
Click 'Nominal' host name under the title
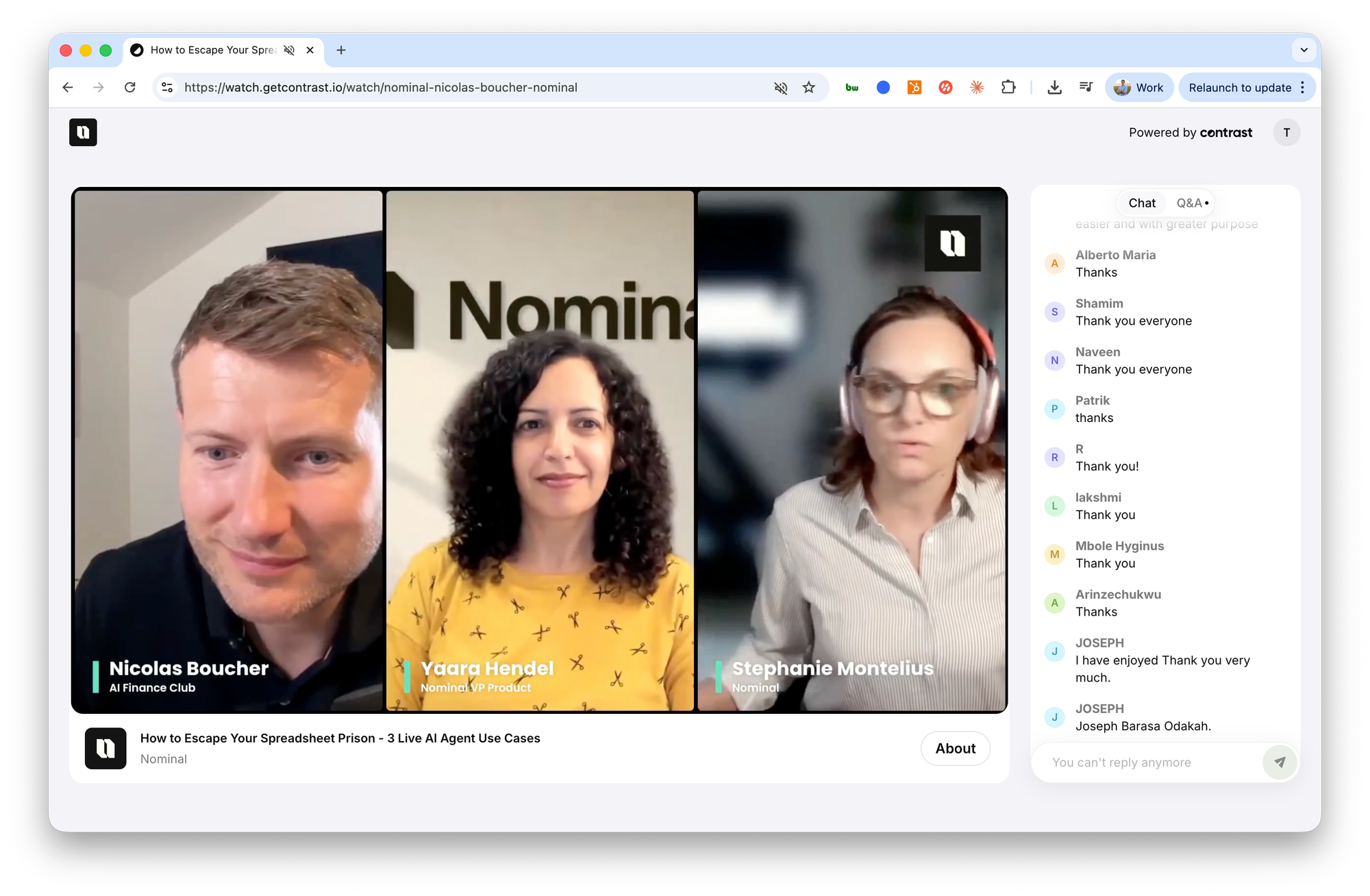163,759
